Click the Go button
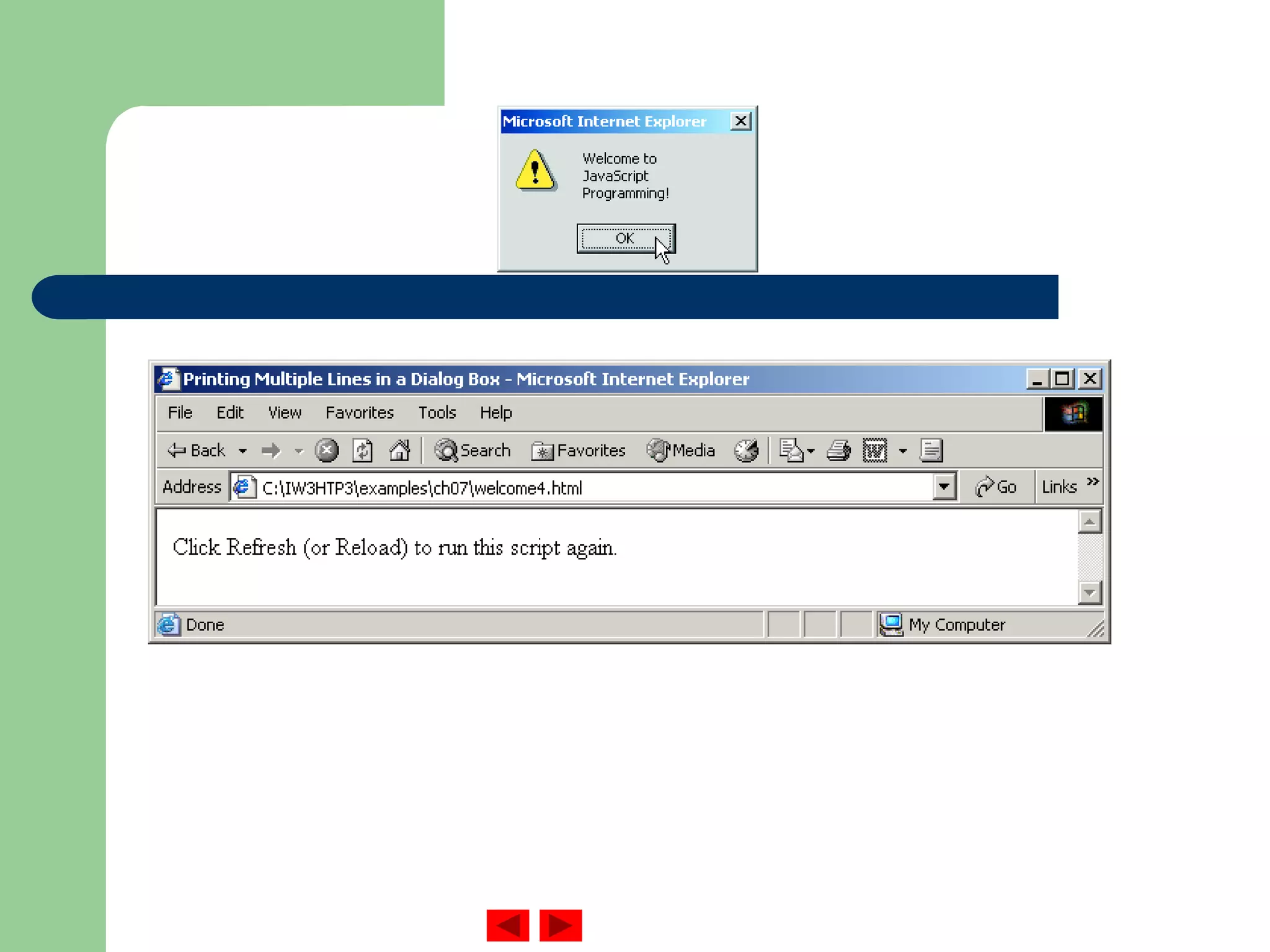 pos(995,487)
